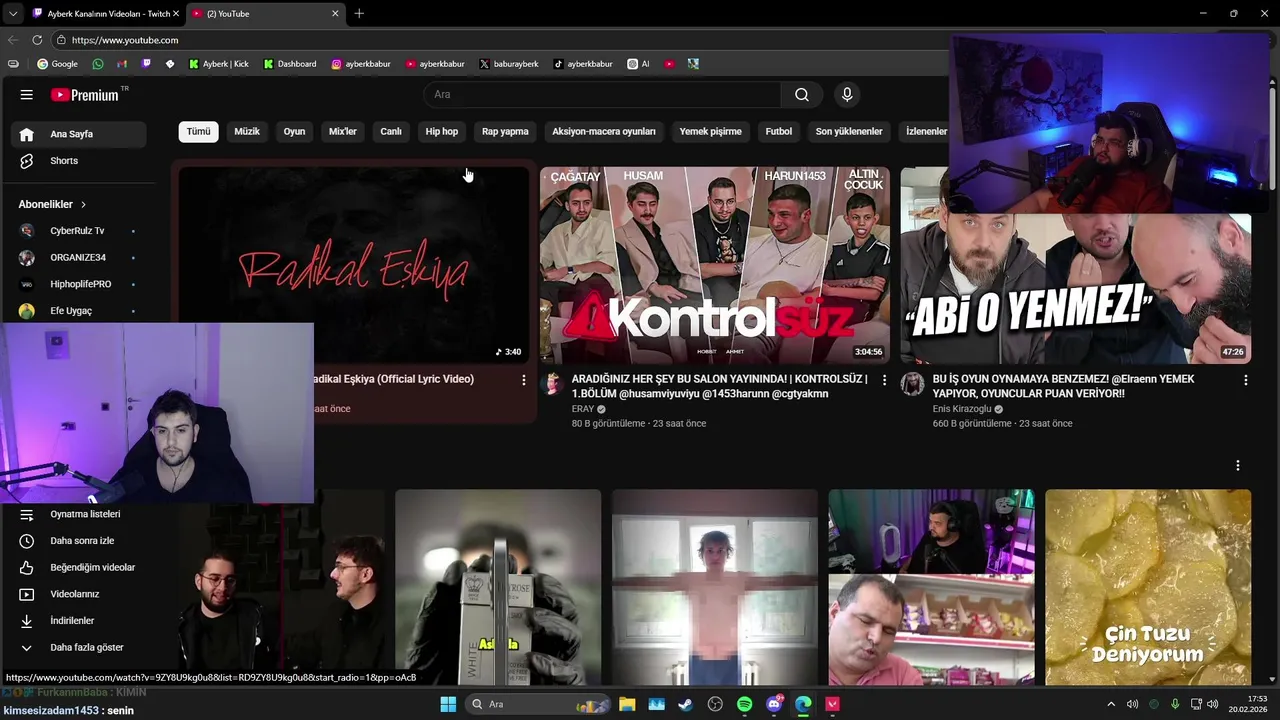Viewport: 1280px width, 720px height.
Task: Select the Aksiyon-macera oyunları chip
Action: (604, 132)
